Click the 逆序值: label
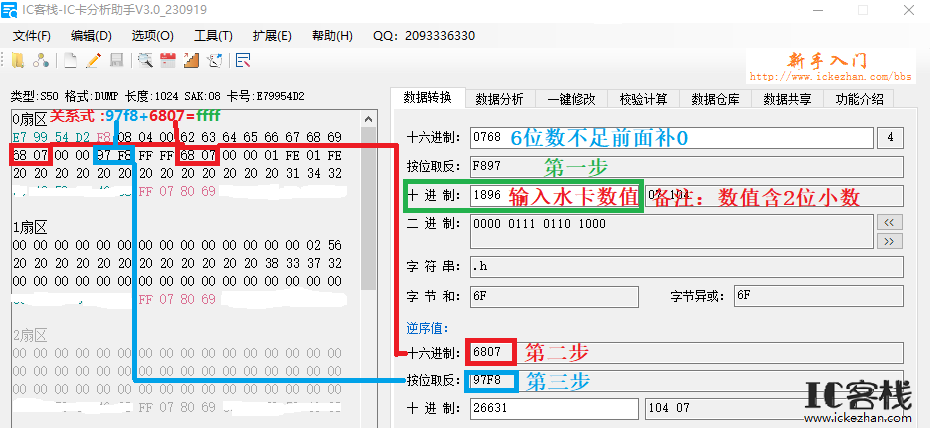Image resolution: width=930 pixels, height=429 pixels. (x=427, y=327)
